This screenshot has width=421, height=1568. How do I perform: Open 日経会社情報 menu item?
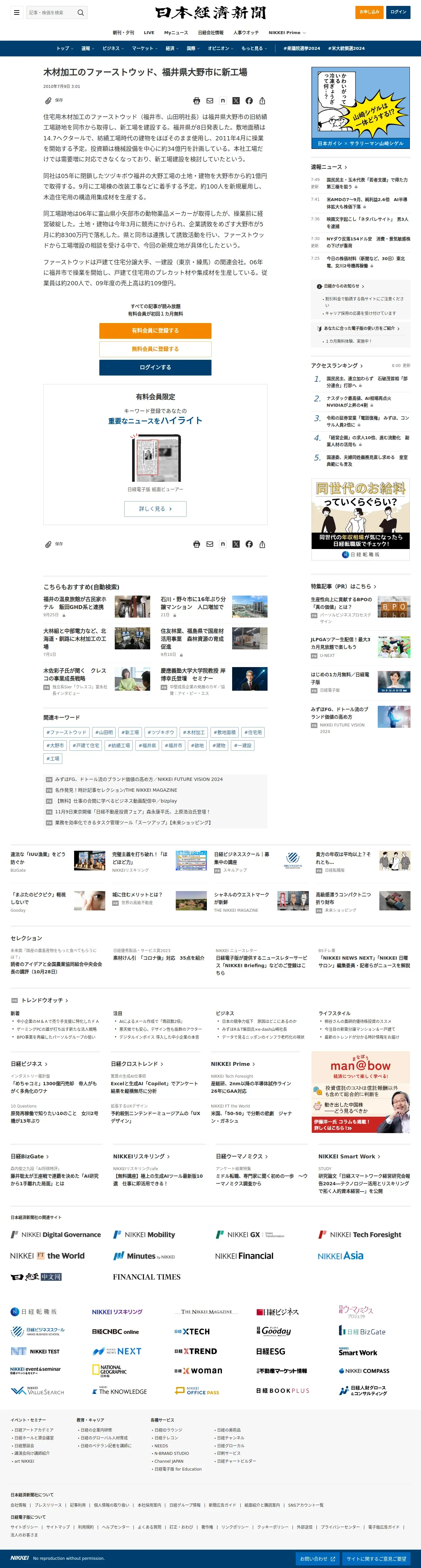210,33
